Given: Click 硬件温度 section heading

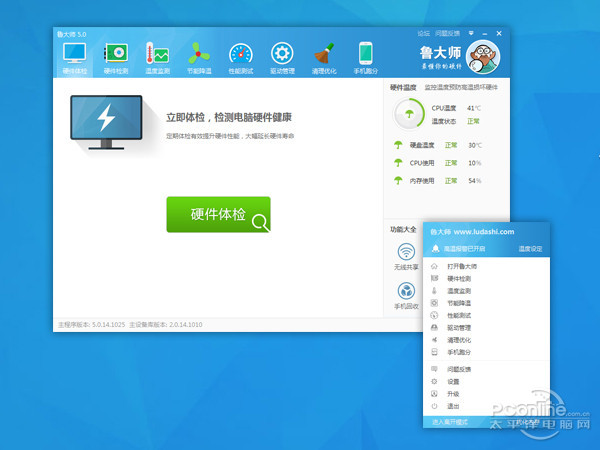Looking at the screenshot, I should click(403, 87).
